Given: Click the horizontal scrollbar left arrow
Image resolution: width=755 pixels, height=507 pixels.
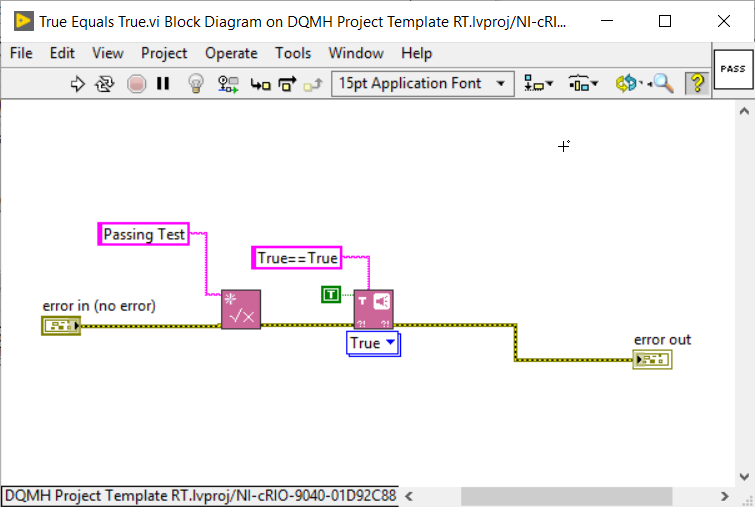Looking at the screenshot, I should point(409,496).
